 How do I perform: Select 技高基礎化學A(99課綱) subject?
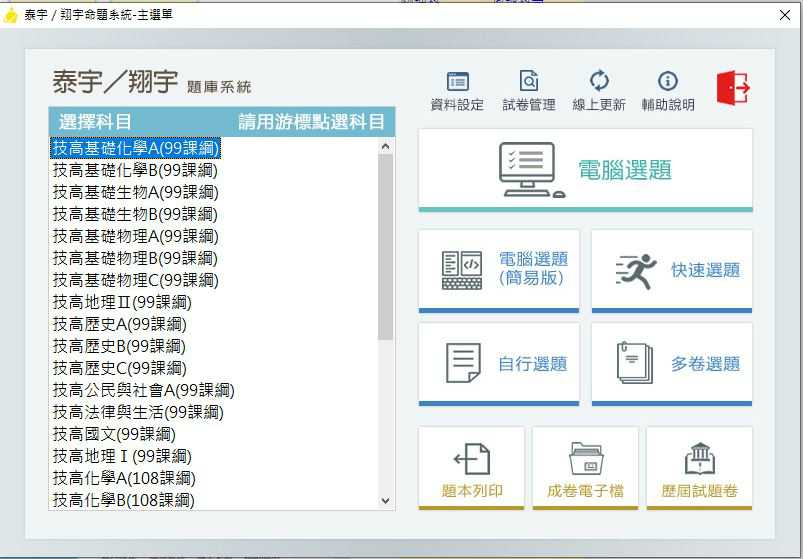(136, 148)
